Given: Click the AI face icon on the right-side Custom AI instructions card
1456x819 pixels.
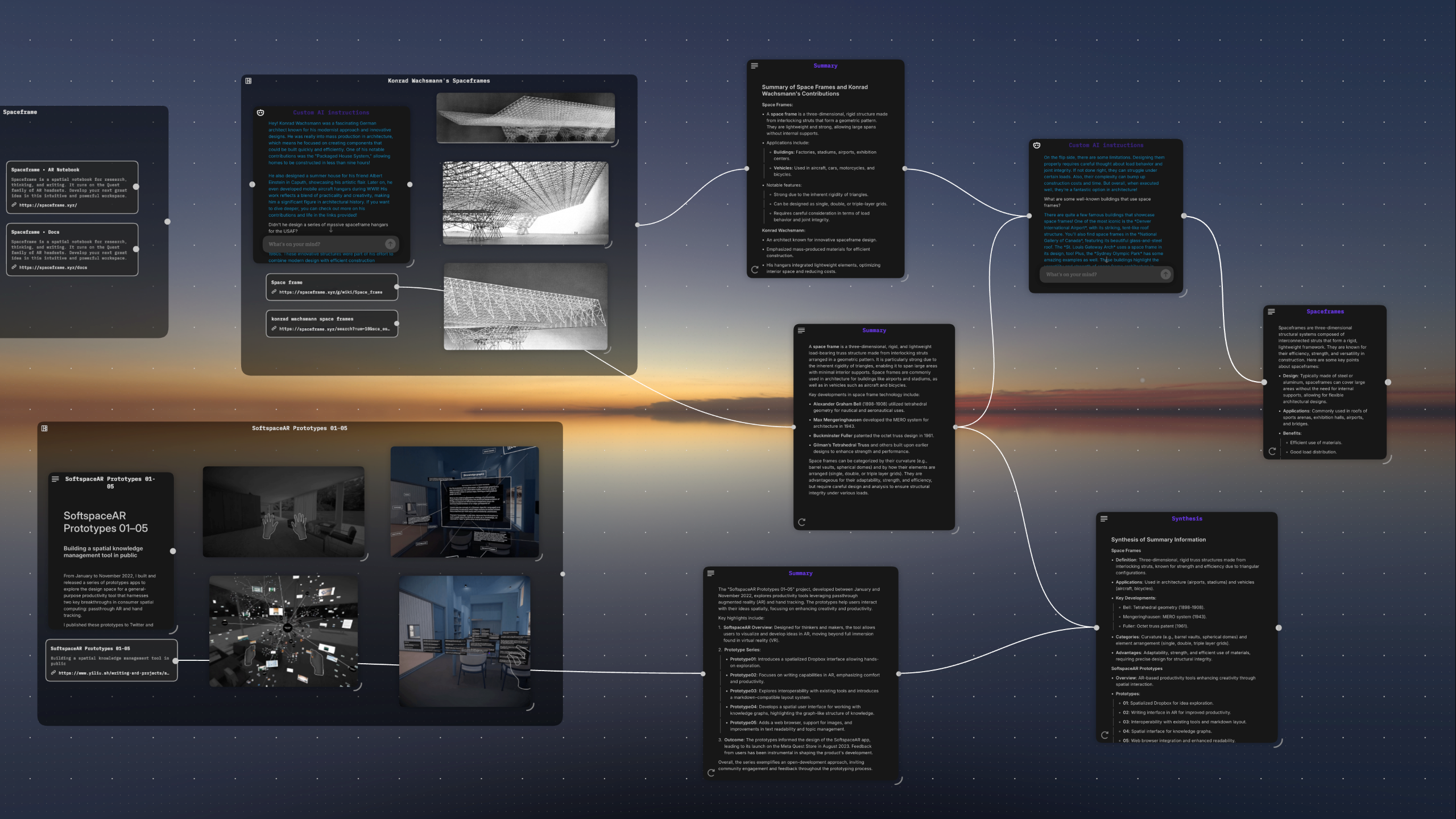Looking at the screenshot, I should [1037, 146].
